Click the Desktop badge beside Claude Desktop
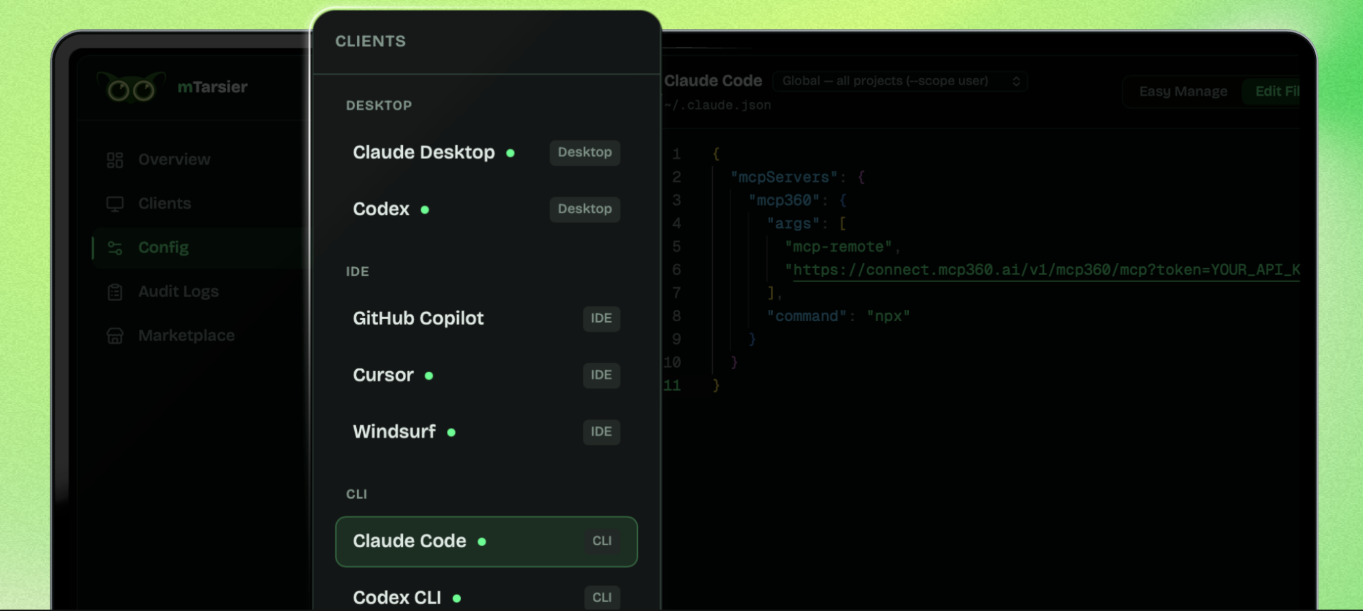The height and width of the screenshot is (611, 1363). (x=585, y=153)
